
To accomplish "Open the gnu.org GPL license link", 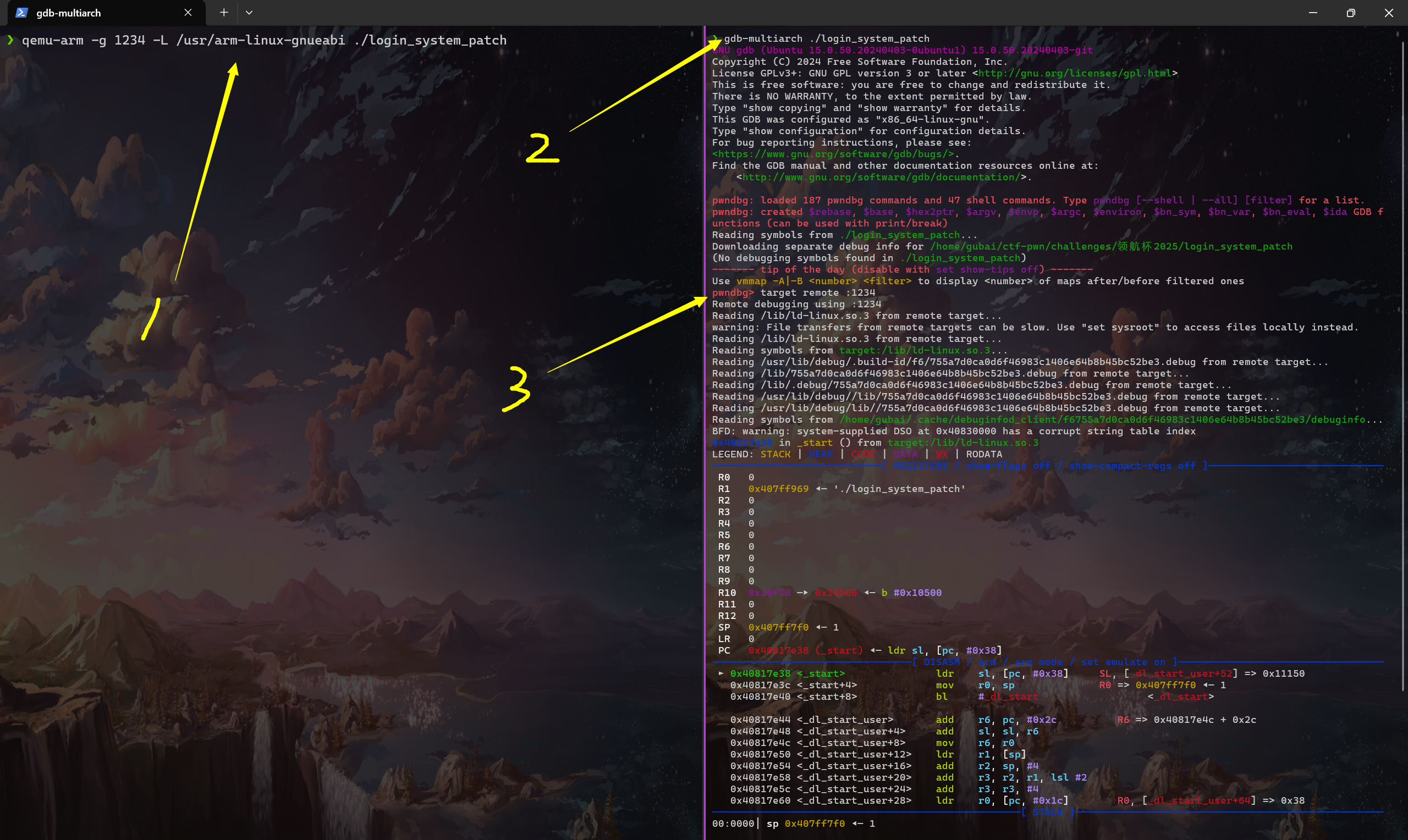I will pyautogui.click(x=1075, y=73).
